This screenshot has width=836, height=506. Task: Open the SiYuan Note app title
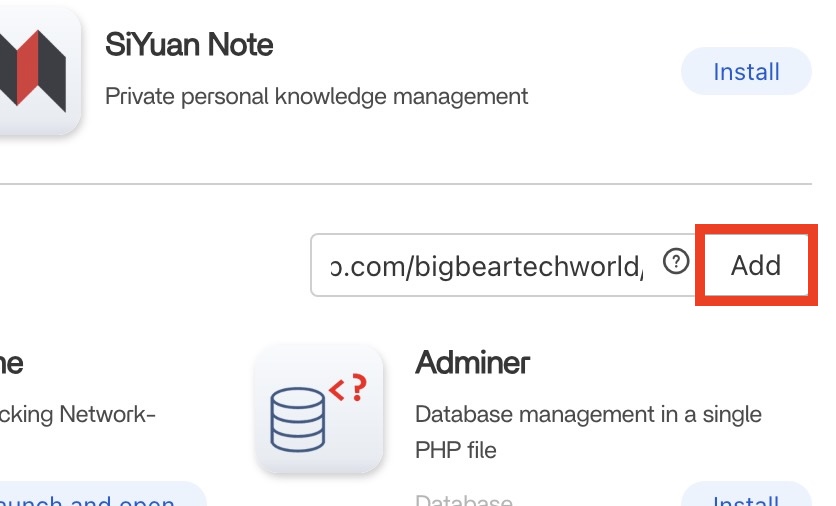(189, 44)
